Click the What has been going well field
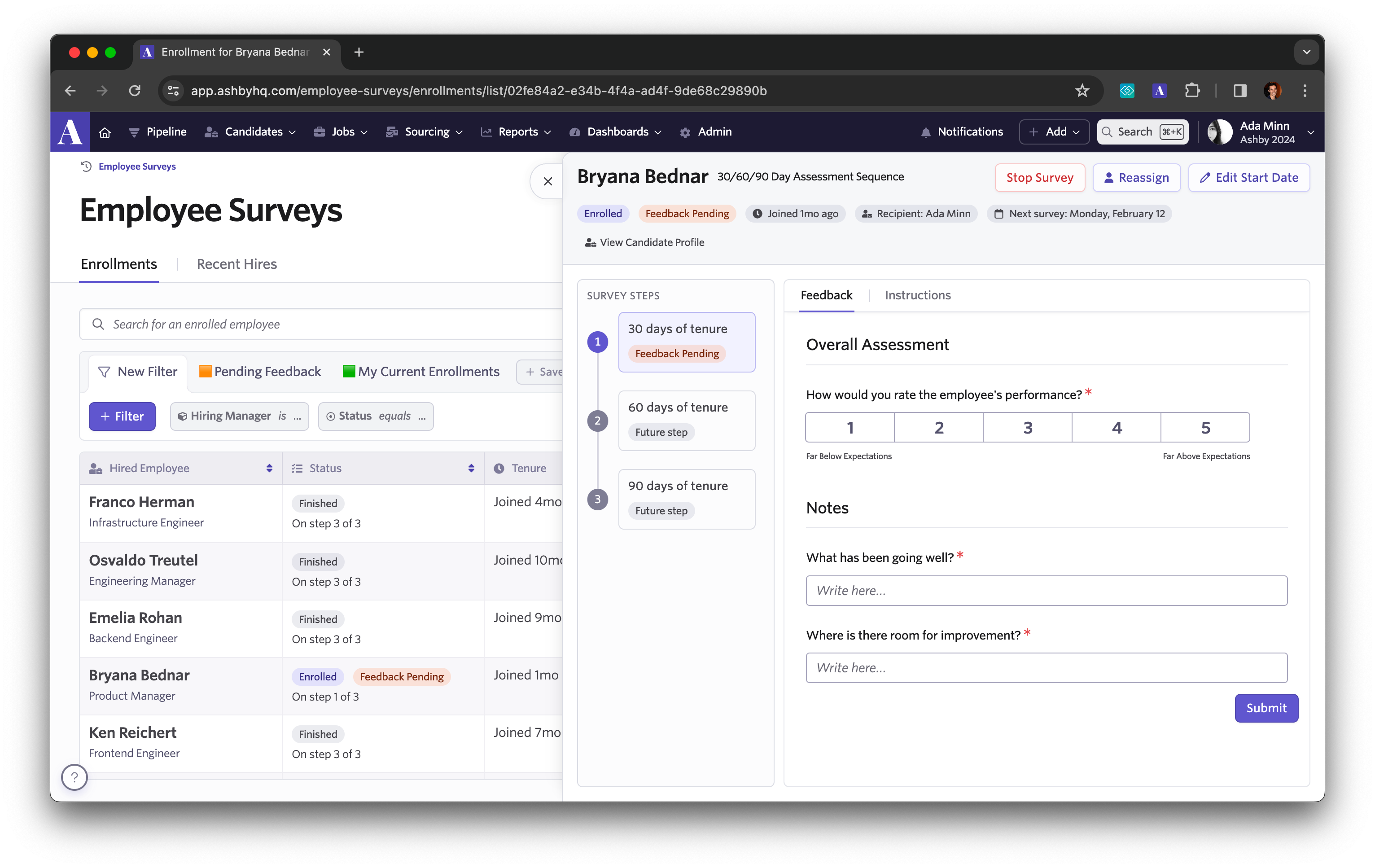Viewport: 1375px width, 868px height. pyautogui.click(x=1046, y=591)
